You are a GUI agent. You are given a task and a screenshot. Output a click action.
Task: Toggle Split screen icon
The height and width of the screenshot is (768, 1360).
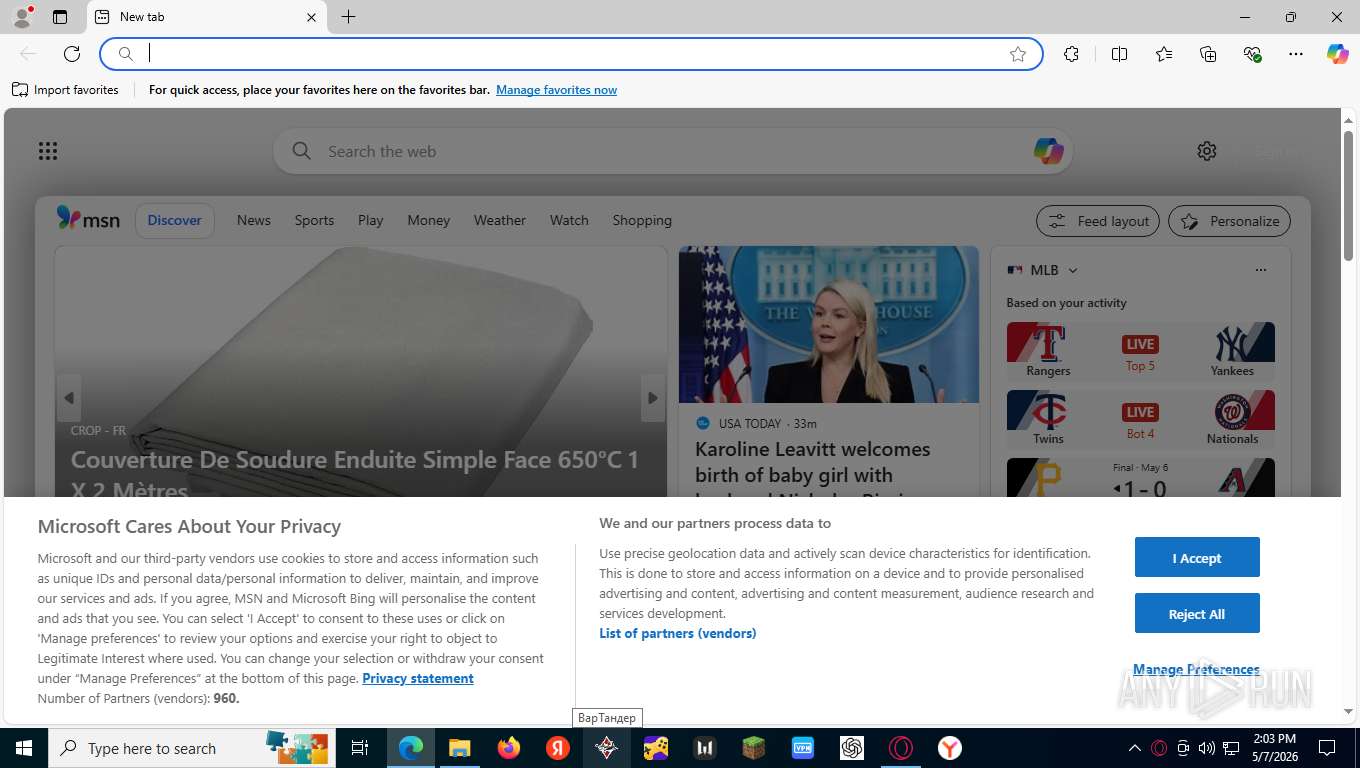pos(1119,54)
